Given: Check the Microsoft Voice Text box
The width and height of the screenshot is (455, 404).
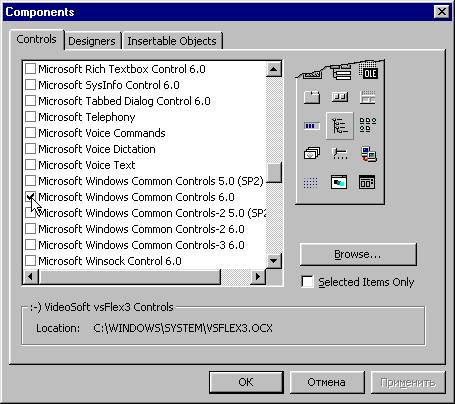Looking at the screenshot, I should [30, 165].
